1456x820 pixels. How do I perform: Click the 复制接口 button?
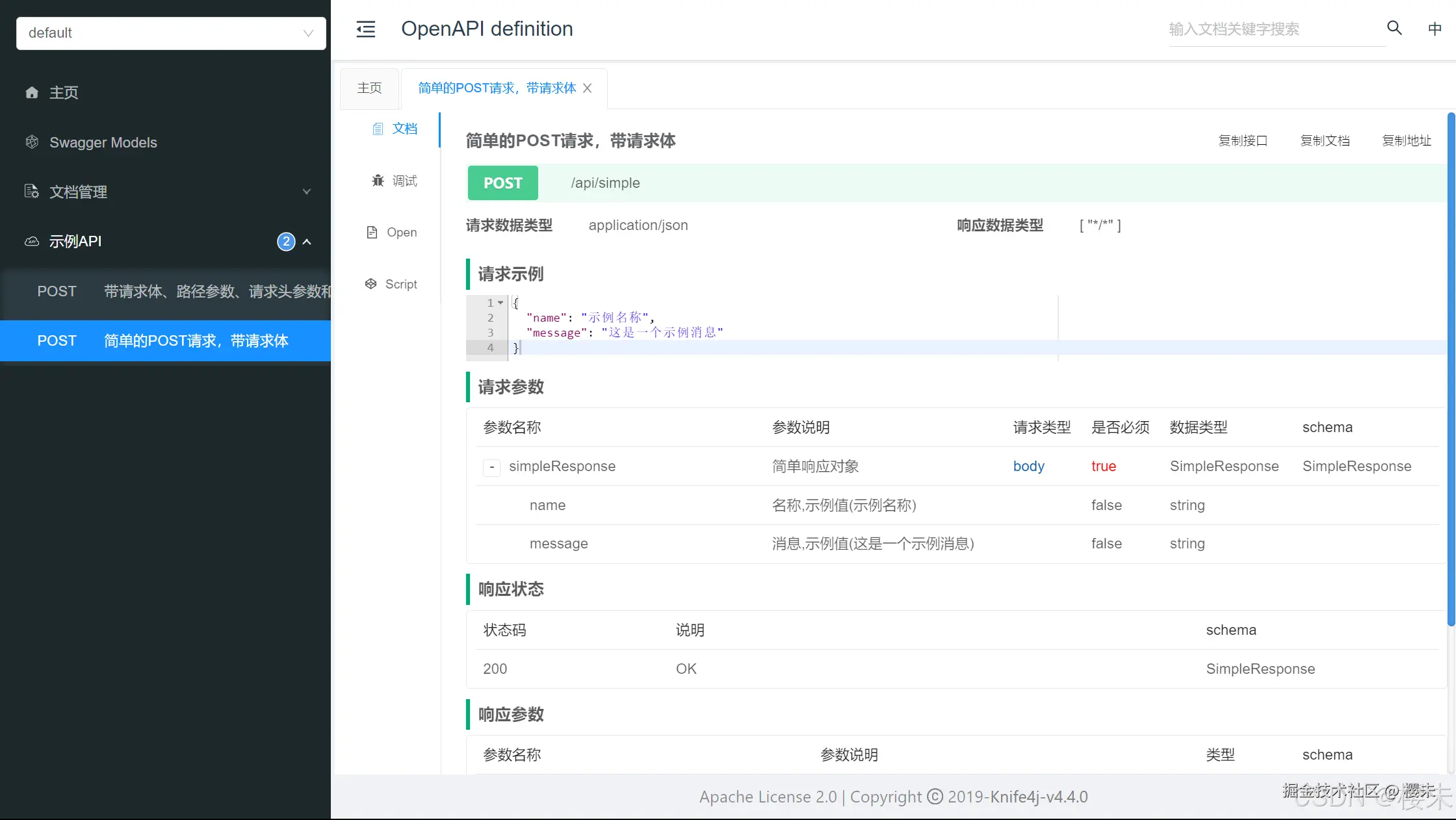coord(1243,140)
